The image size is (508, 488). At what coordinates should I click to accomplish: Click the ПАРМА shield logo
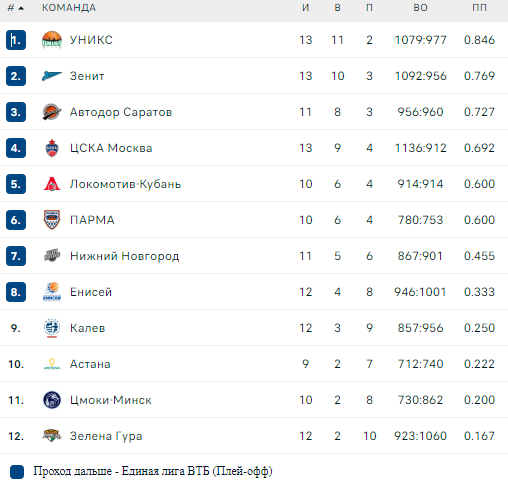52,220
